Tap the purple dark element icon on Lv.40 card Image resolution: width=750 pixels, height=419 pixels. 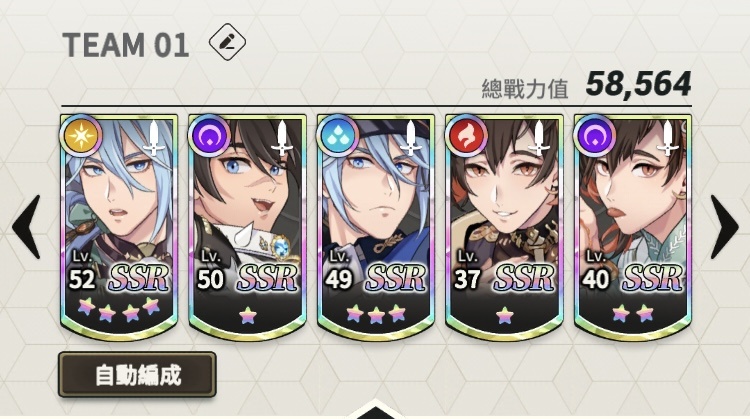pos(595,136)
